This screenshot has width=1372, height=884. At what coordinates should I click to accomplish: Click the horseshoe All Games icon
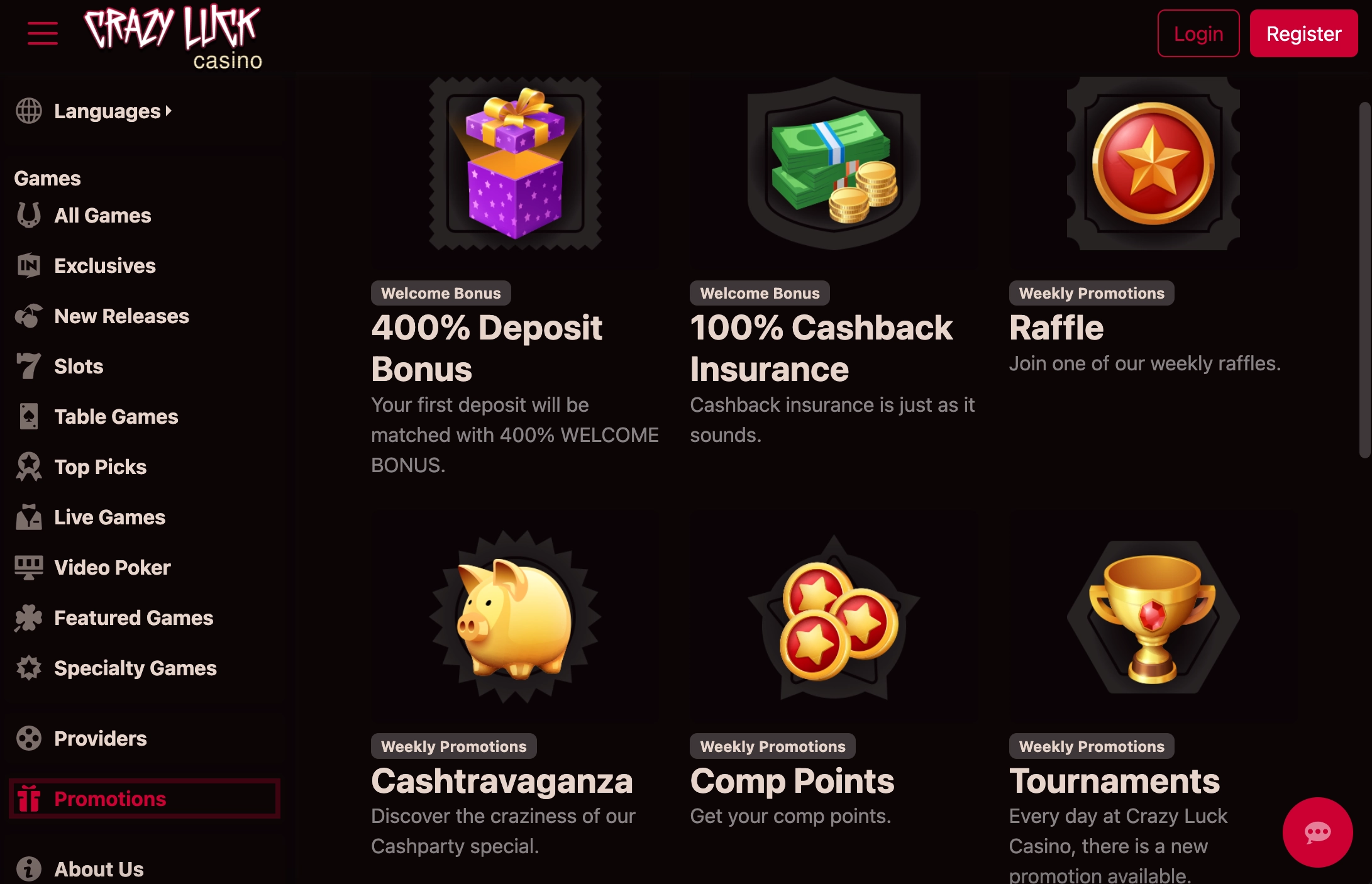29,215
